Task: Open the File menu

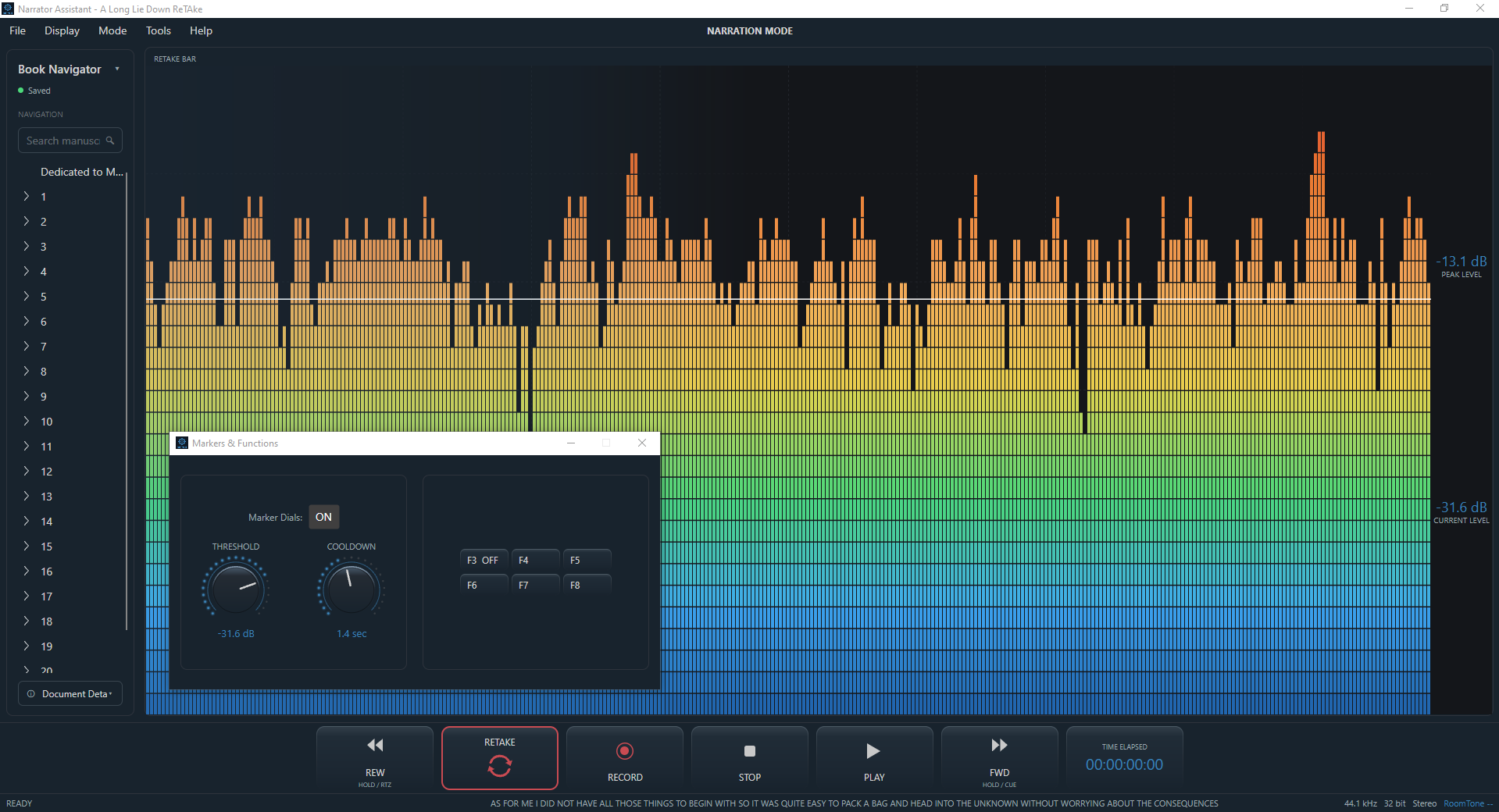Action: pos(18,30)
